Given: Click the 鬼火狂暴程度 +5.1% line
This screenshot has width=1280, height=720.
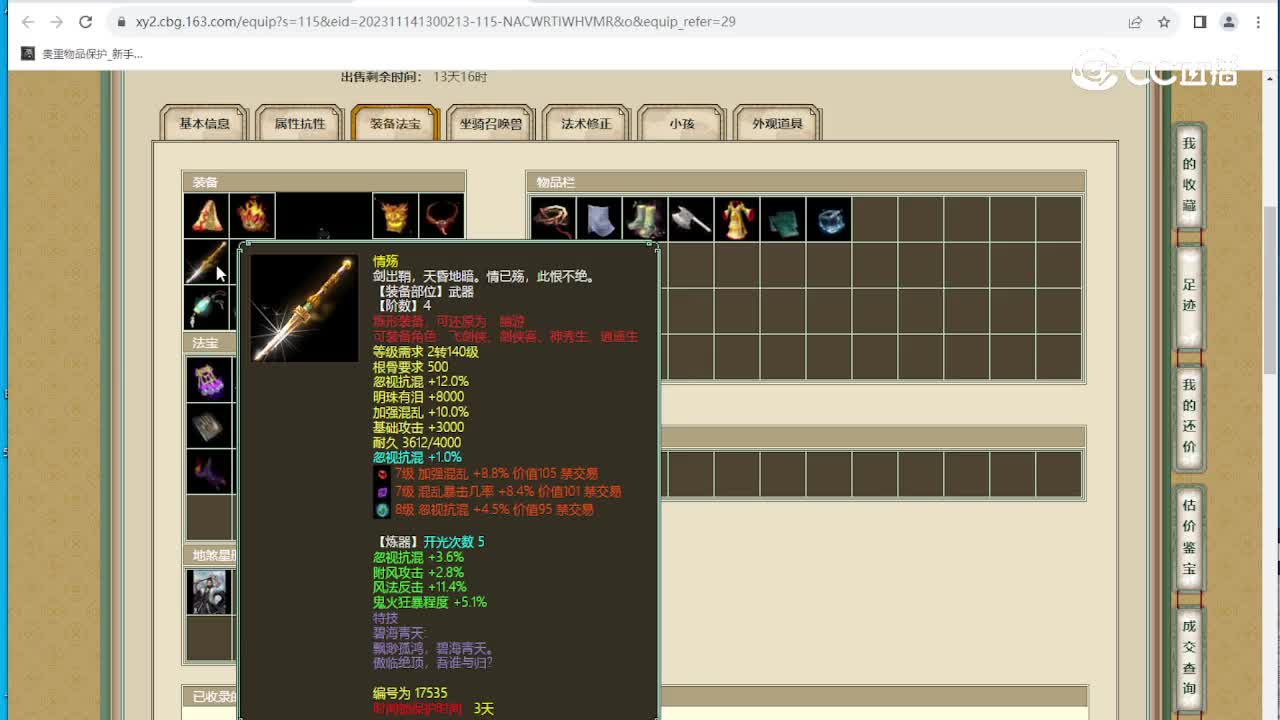Looking at the screenshot, I should click(430, 603).
